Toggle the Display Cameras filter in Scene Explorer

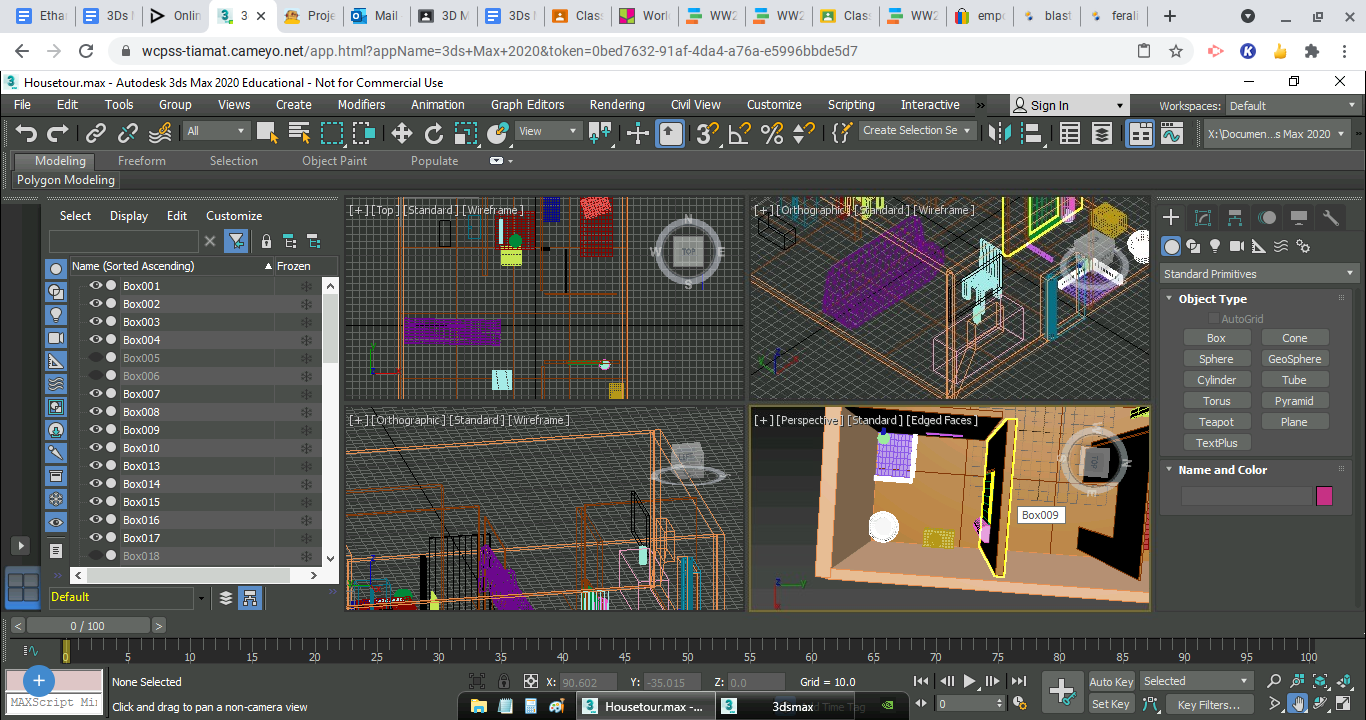pyautogui.click(x=56, y=337)
